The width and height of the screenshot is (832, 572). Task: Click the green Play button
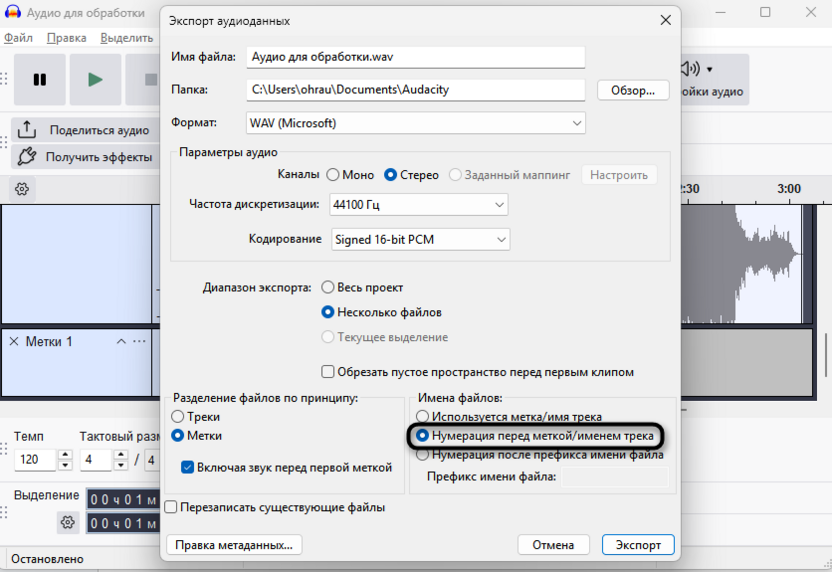[x=96, y=80]
